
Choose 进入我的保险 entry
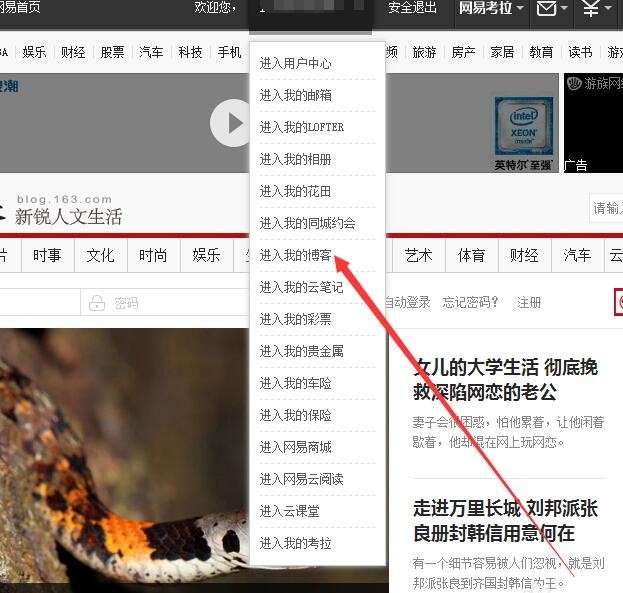(295, 415)
